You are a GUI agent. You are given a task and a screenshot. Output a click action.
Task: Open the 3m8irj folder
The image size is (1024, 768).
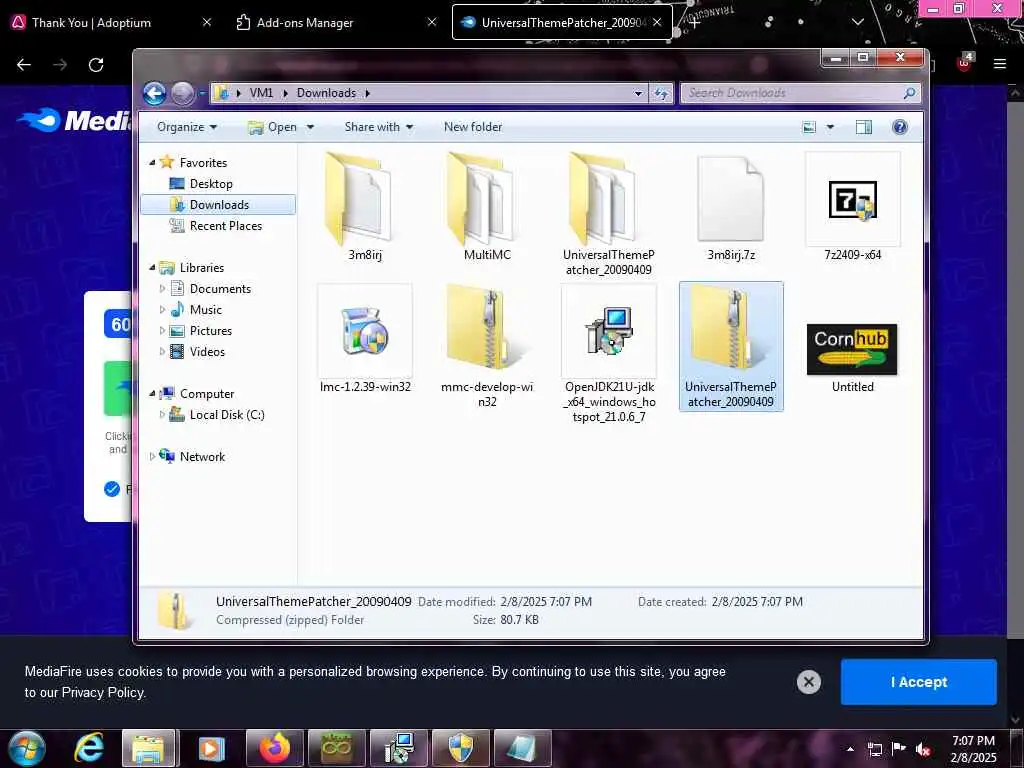(364, 206)
